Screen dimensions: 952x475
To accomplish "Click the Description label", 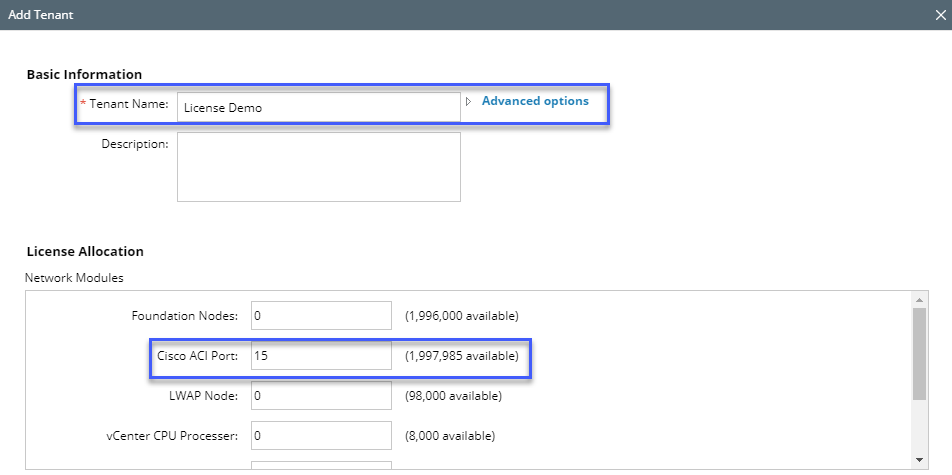I will coord(135,144).
